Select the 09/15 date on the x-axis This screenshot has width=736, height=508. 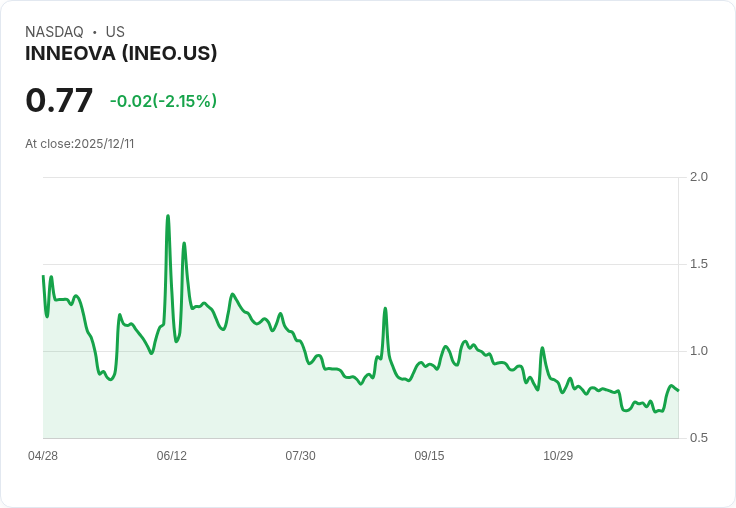click(429, 456)
